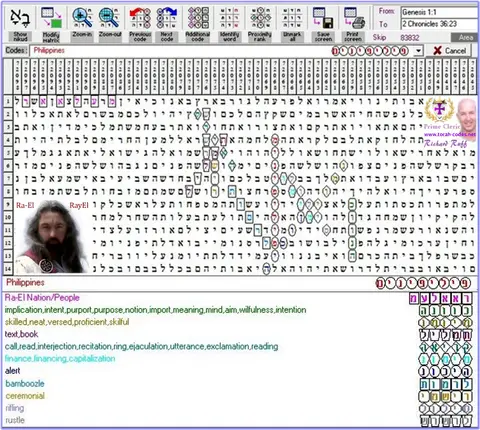480x430 pixels.
Task: Click the Hebrew letters beside Ra-El Nation/People
Action: [x=441, y=298]
